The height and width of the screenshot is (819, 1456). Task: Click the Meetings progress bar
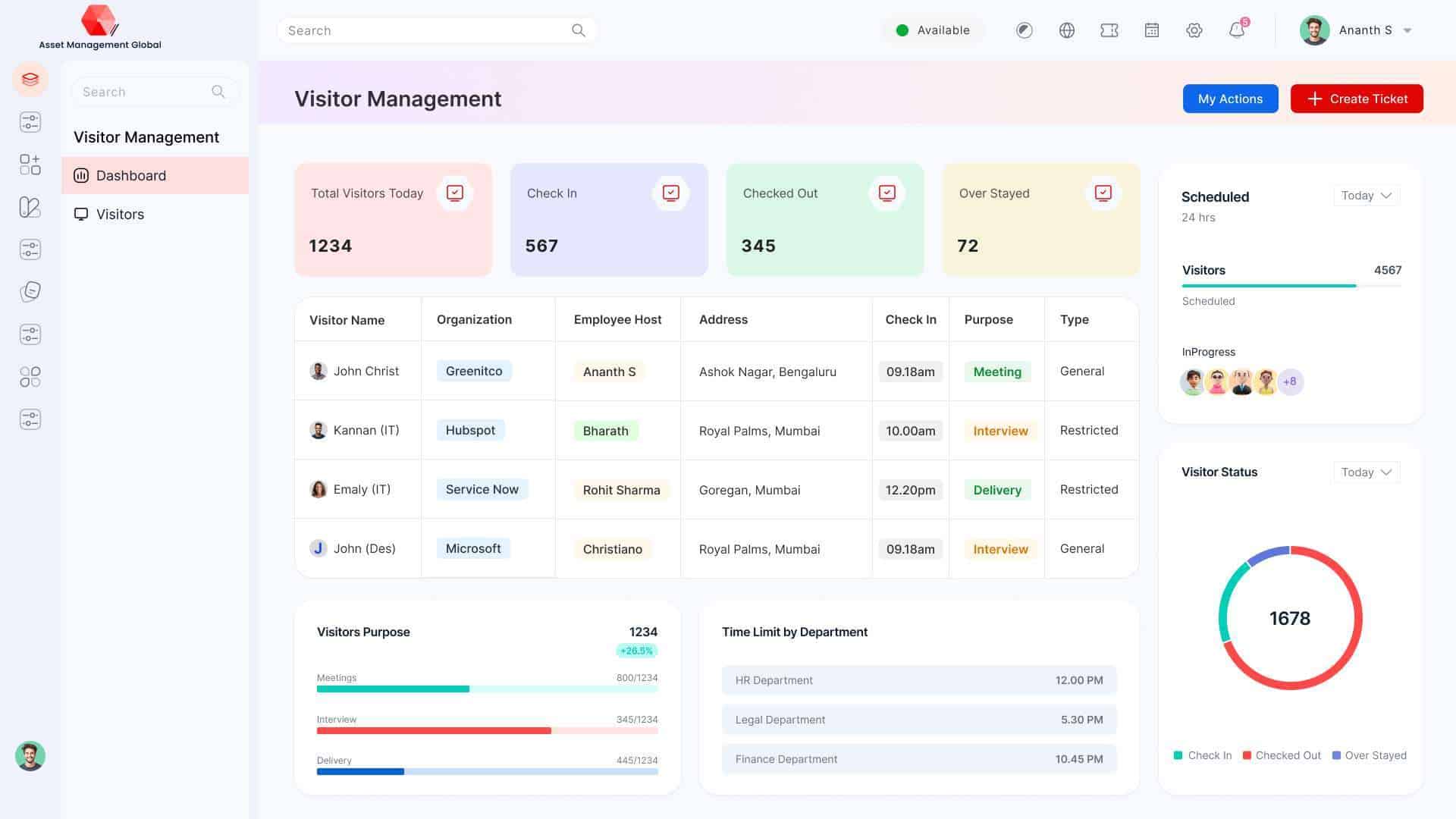tap(487, 689)
